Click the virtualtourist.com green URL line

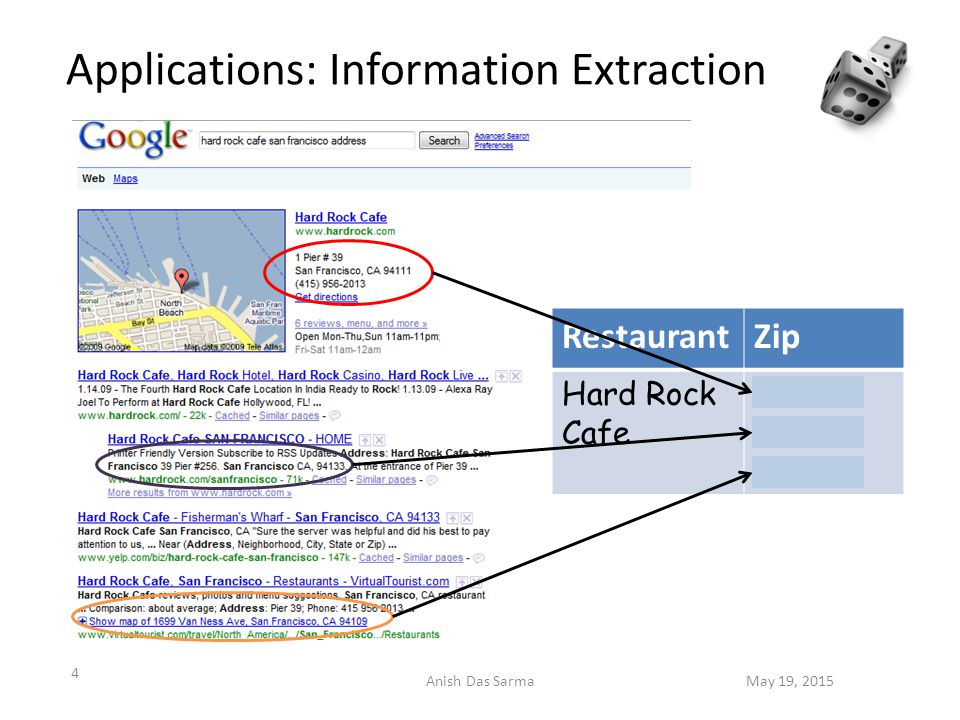pyautogui.click(x=258, y=634)
